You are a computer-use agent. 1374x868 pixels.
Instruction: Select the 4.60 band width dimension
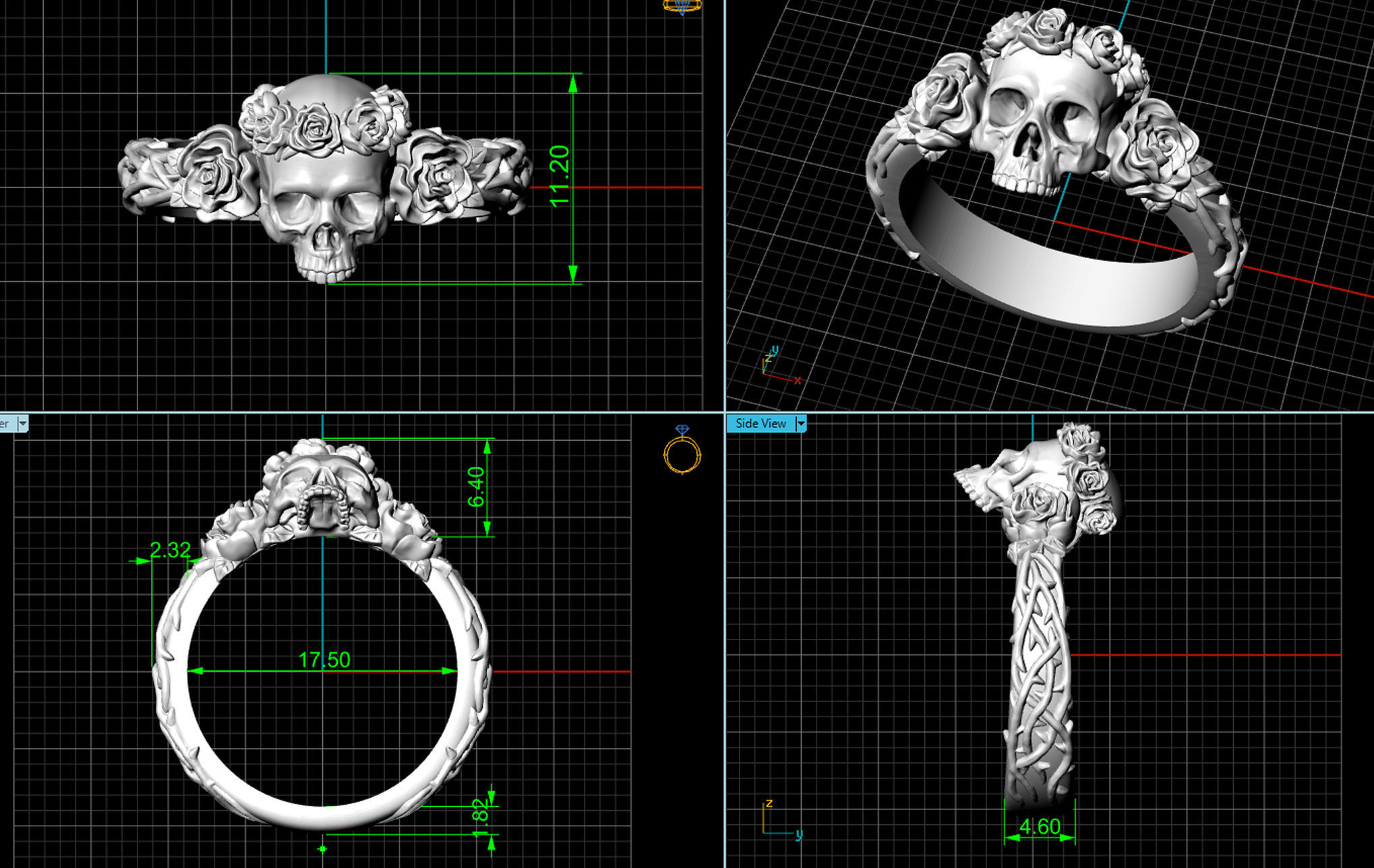click(1040, 827)
